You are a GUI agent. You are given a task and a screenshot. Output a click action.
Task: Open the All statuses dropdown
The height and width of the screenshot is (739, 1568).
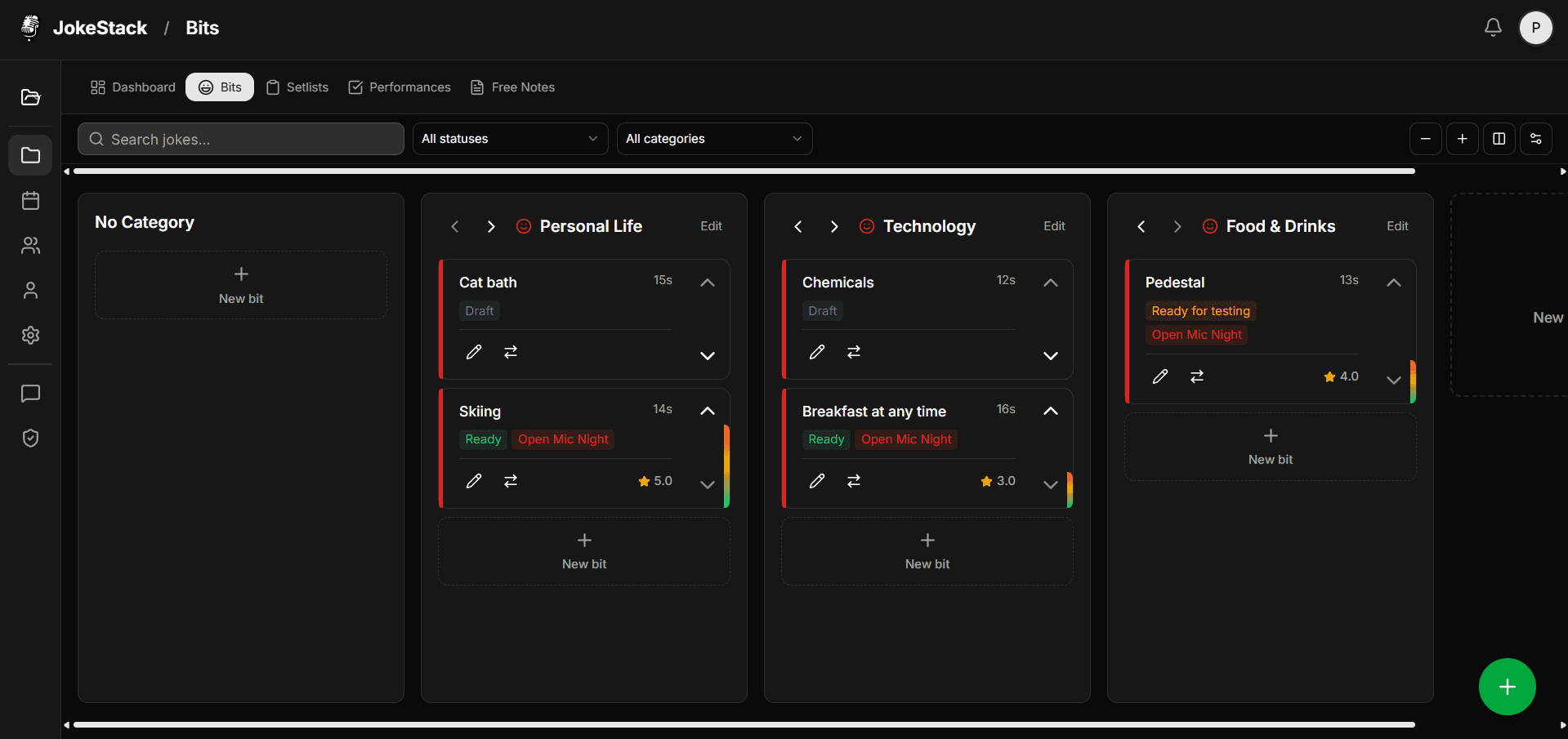(511, 139)
